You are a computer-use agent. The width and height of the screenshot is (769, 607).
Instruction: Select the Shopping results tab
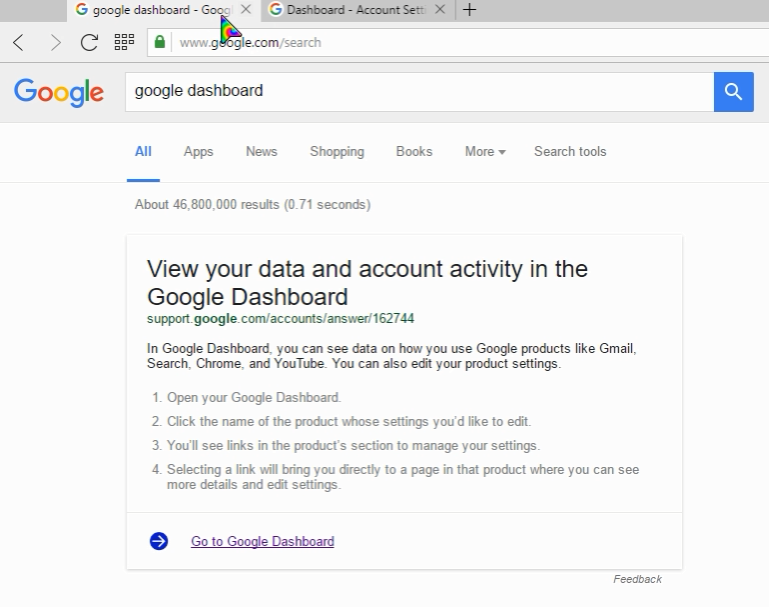[x=337, y=152]
